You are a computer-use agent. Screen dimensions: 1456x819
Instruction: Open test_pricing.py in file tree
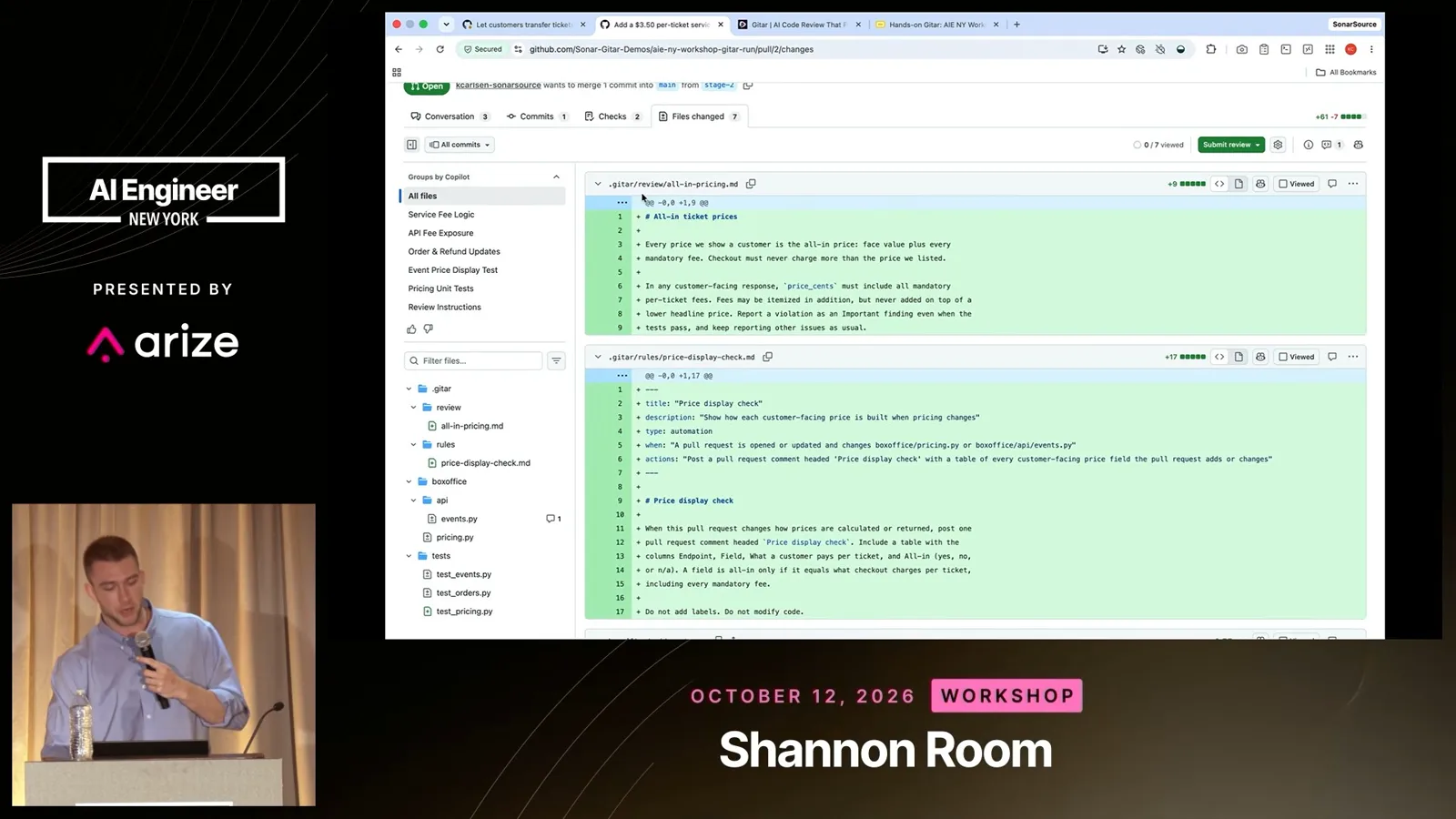pos(464,612)
